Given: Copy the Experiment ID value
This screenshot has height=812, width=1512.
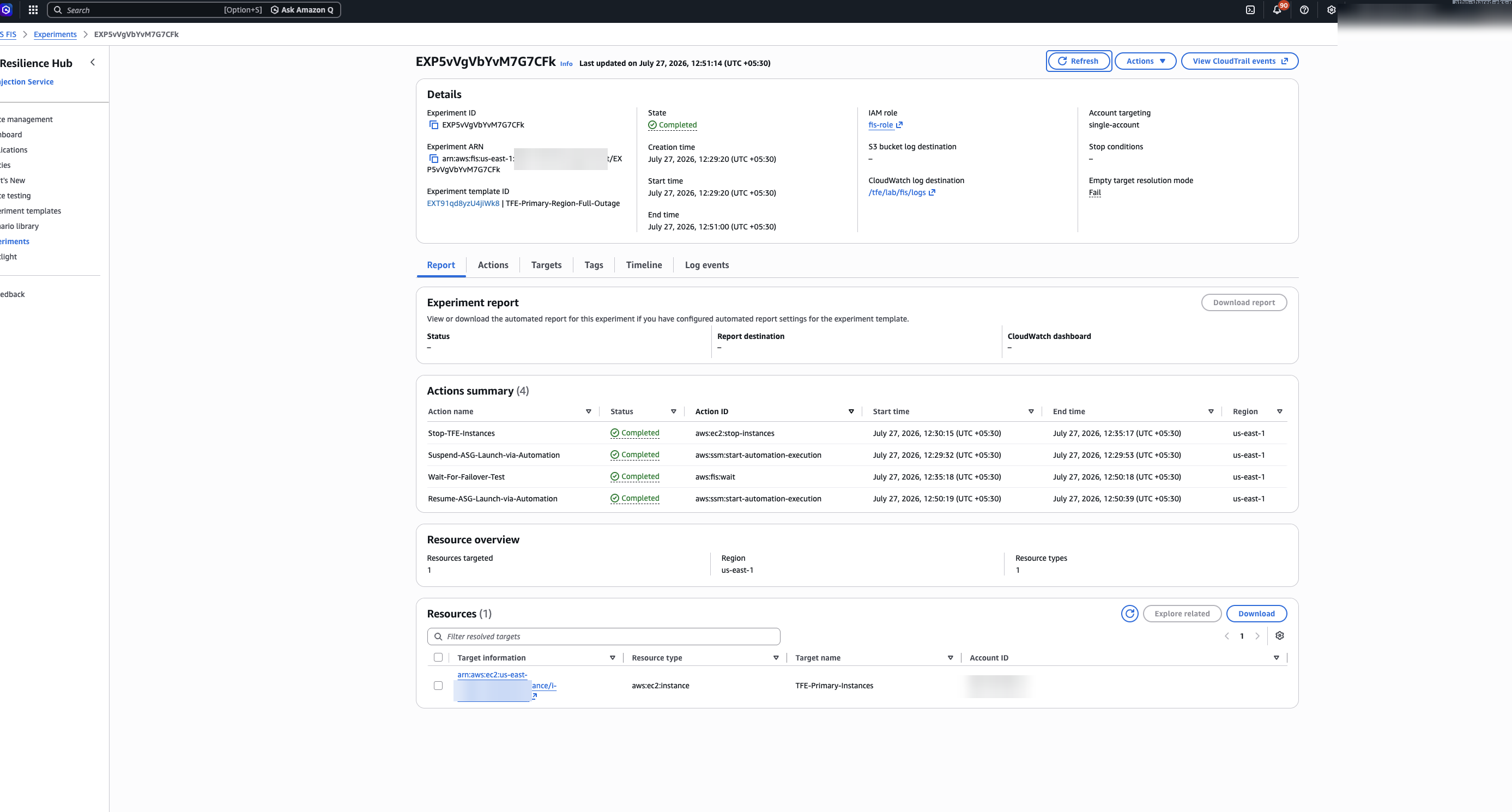Looking at the screenshot, I should (434, 125).
